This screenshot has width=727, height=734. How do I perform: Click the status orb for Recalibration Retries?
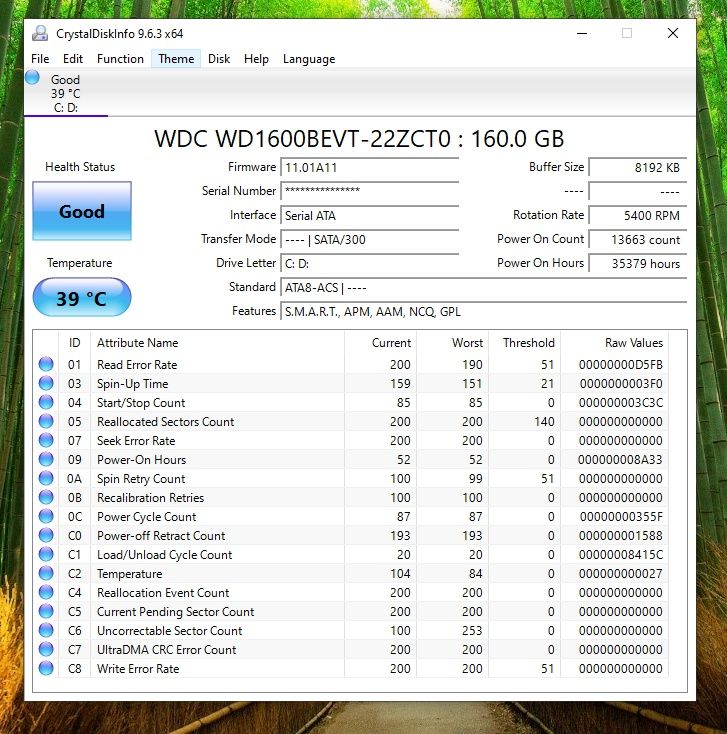[x=46, y=497]
